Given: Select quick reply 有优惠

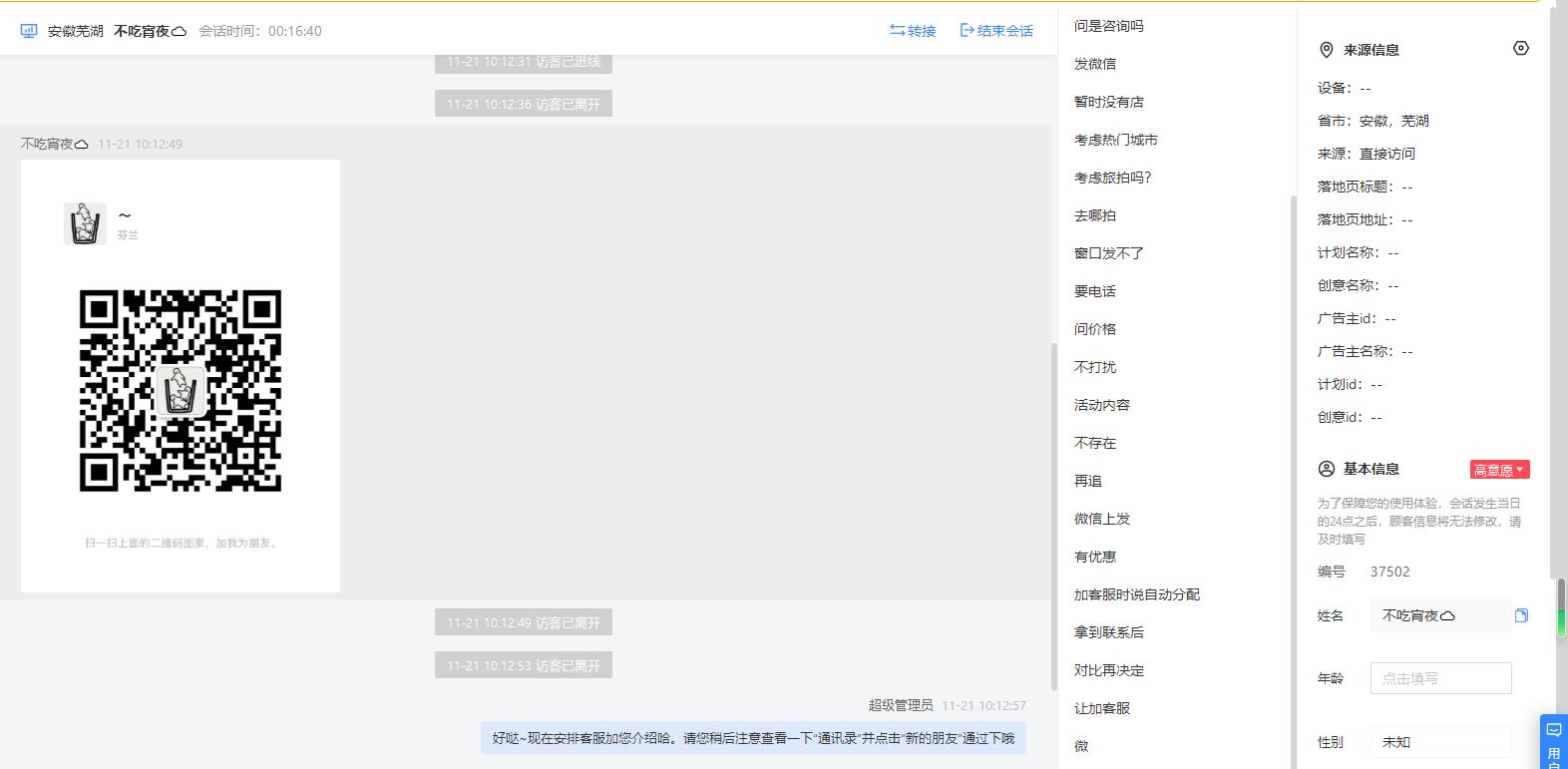Looking at the screenshot, I should point(1095,557).
